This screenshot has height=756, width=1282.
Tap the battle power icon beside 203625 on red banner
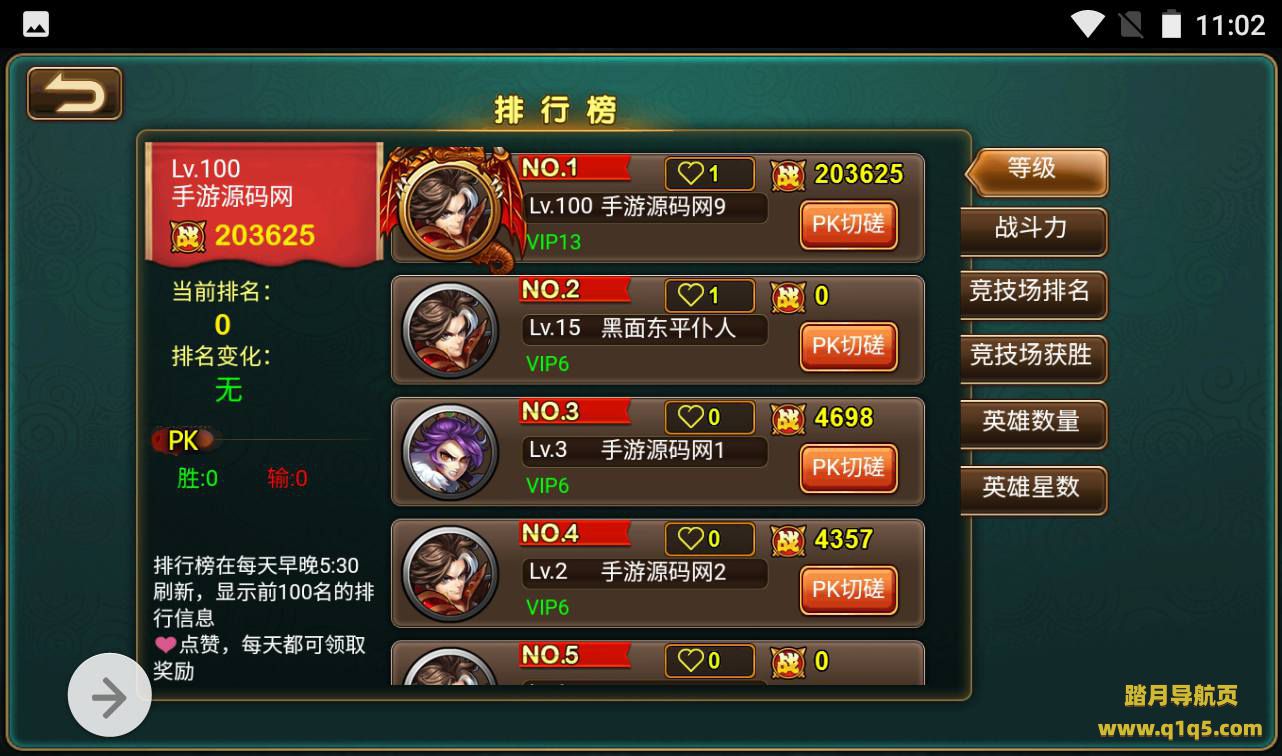click(188, 236)
